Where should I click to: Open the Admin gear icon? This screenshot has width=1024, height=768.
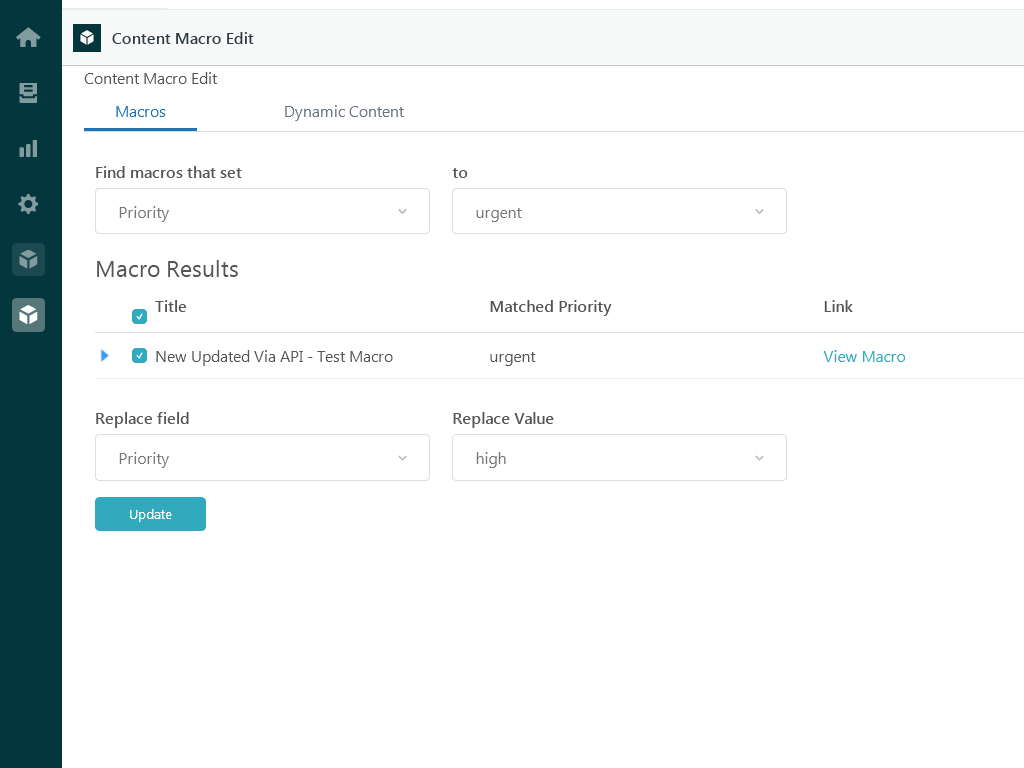[28, 204]
